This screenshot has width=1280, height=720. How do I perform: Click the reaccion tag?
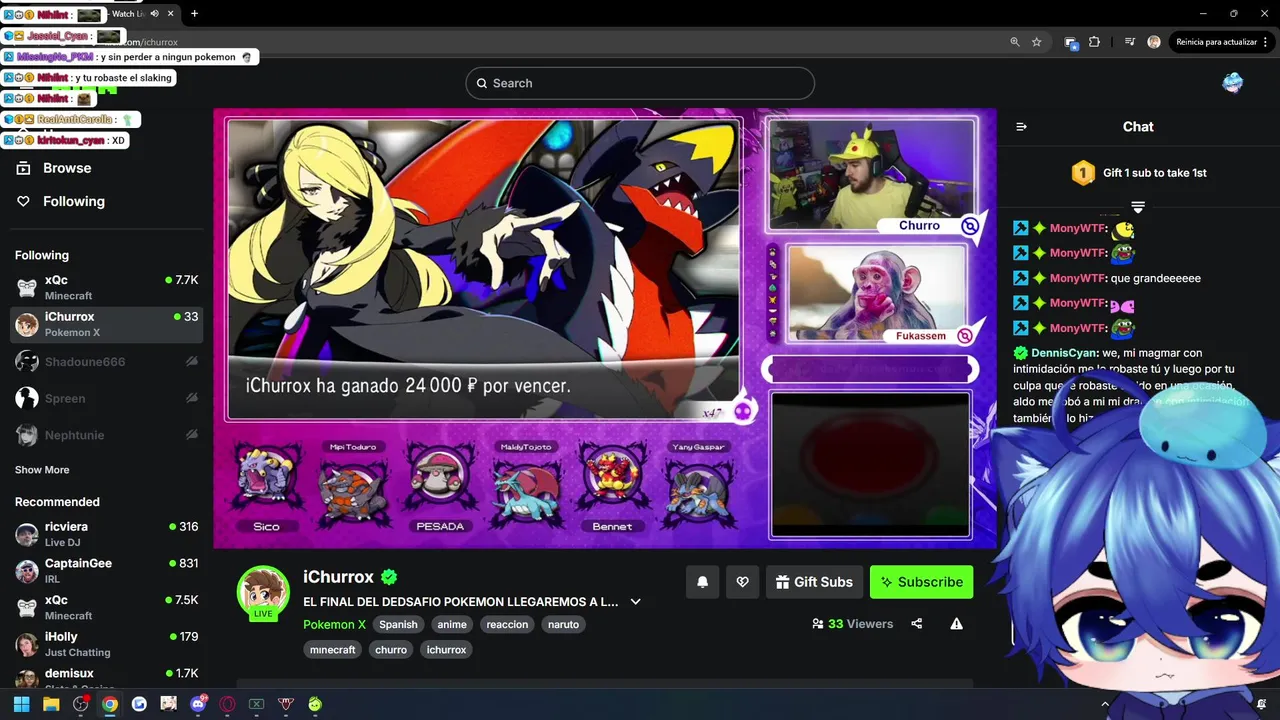coord(506,624)
